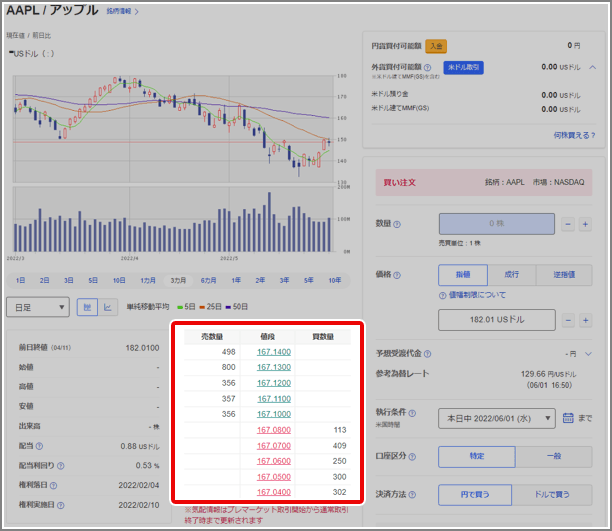
Task: Open the 何株買える? link
Action: 574,135
